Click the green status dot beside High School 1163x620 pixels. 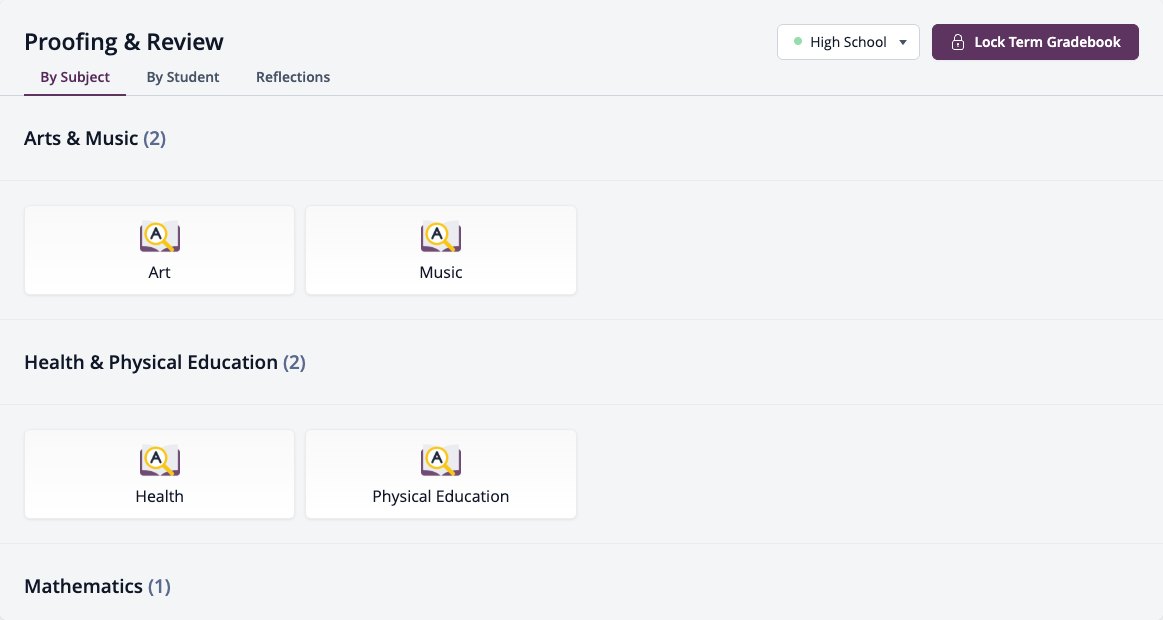[798, 42]
